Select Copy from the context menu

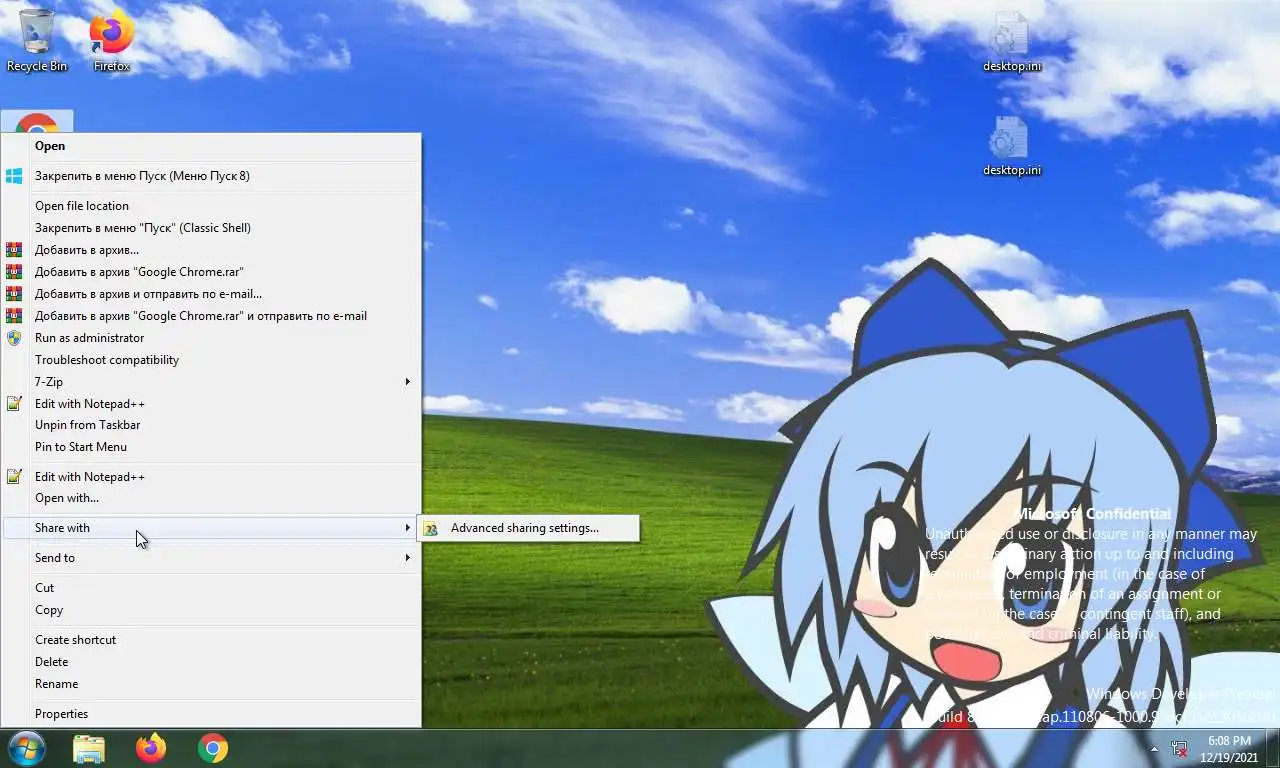pyautogui.click(x=212, y=610)
